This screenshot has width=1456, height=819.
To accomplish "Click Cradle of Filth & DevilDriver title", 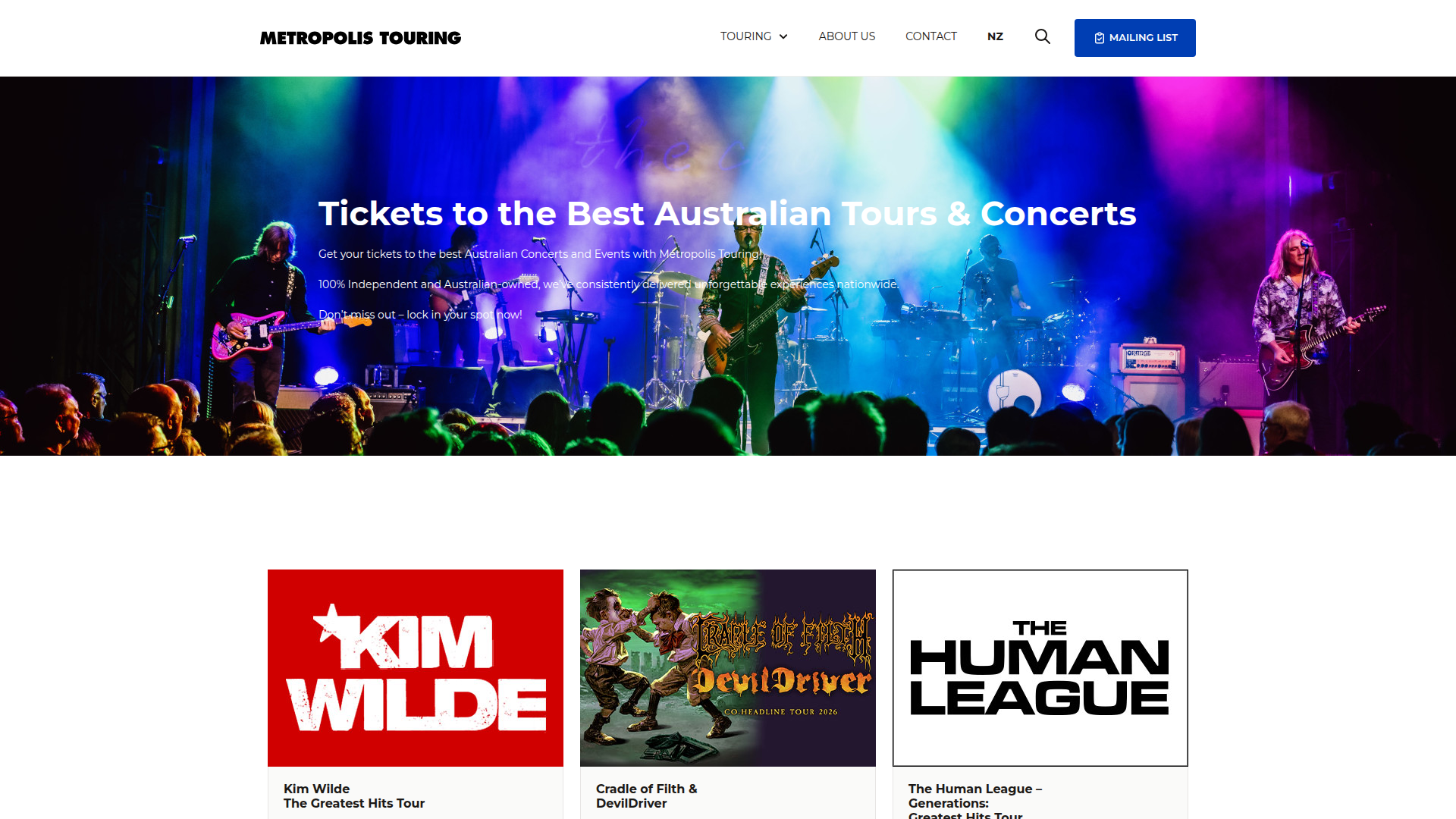I will 646,796.
